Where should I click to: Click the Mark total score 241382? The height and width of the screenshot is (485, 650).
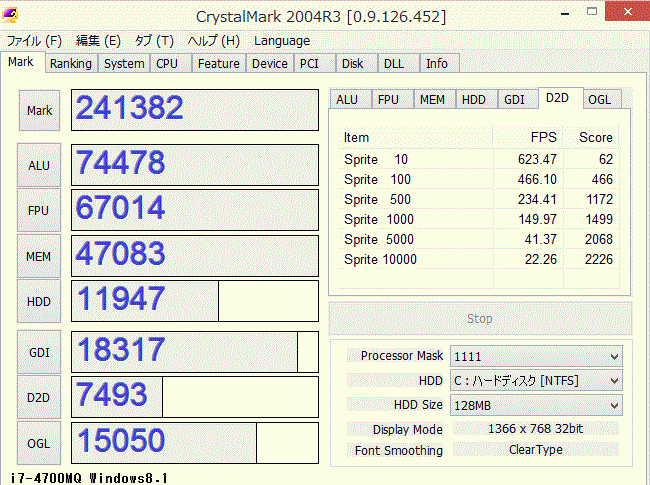tap(195, 110)
